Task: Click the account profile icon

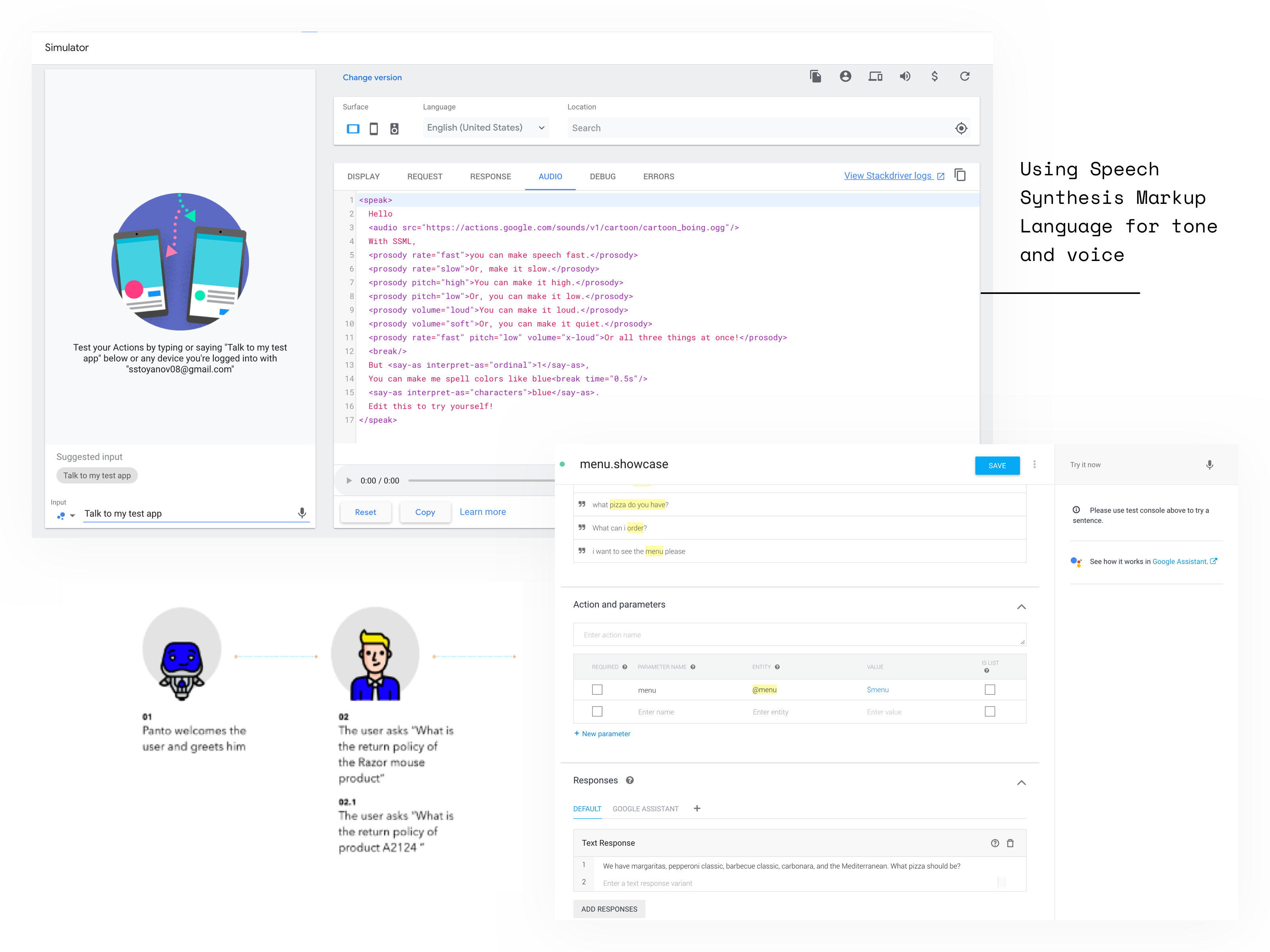Action: pyautogui.click(x=845, y=76)
